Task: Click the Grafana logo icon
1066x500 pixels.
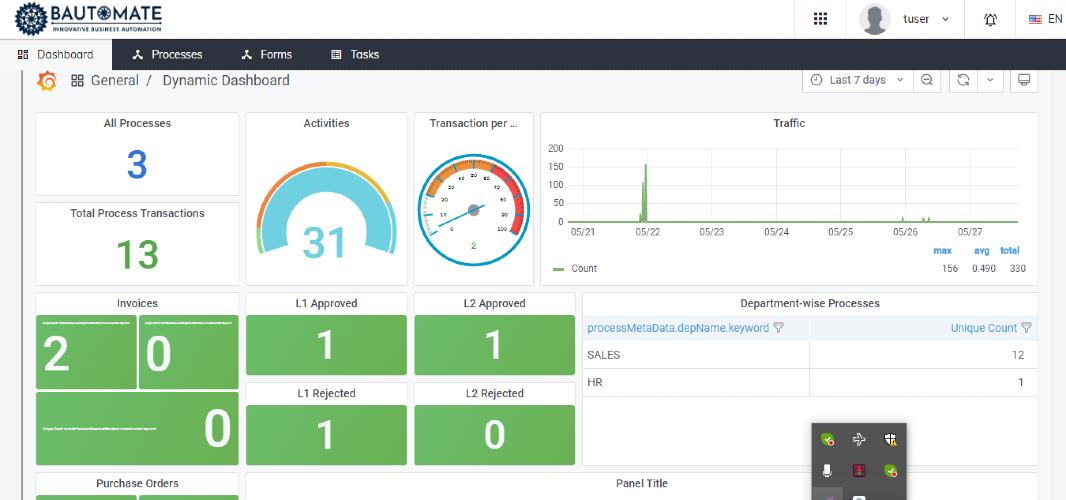Action: [47, 80]
